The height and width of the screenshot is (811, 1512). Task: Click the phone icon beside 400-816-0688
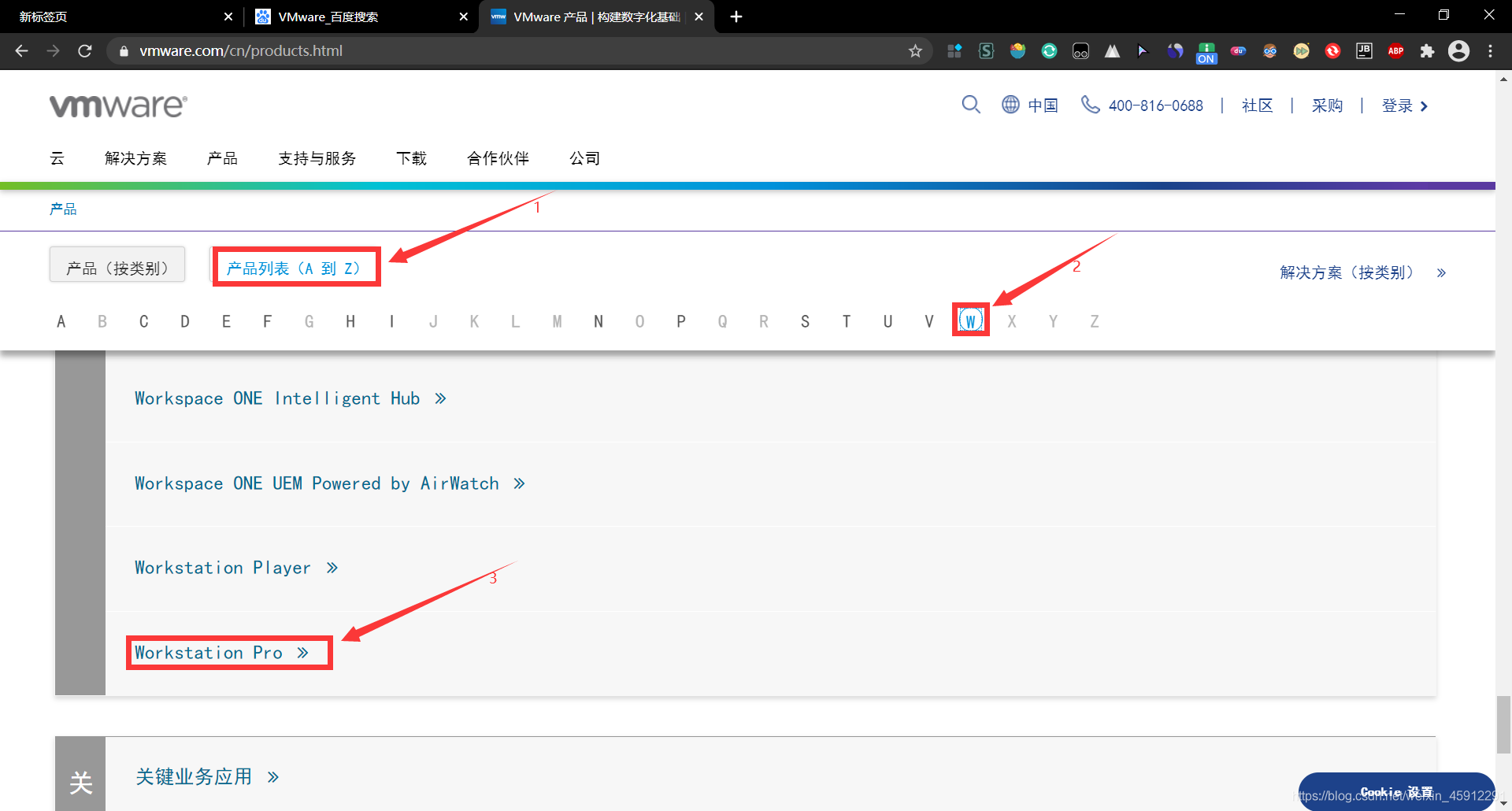1090,105
